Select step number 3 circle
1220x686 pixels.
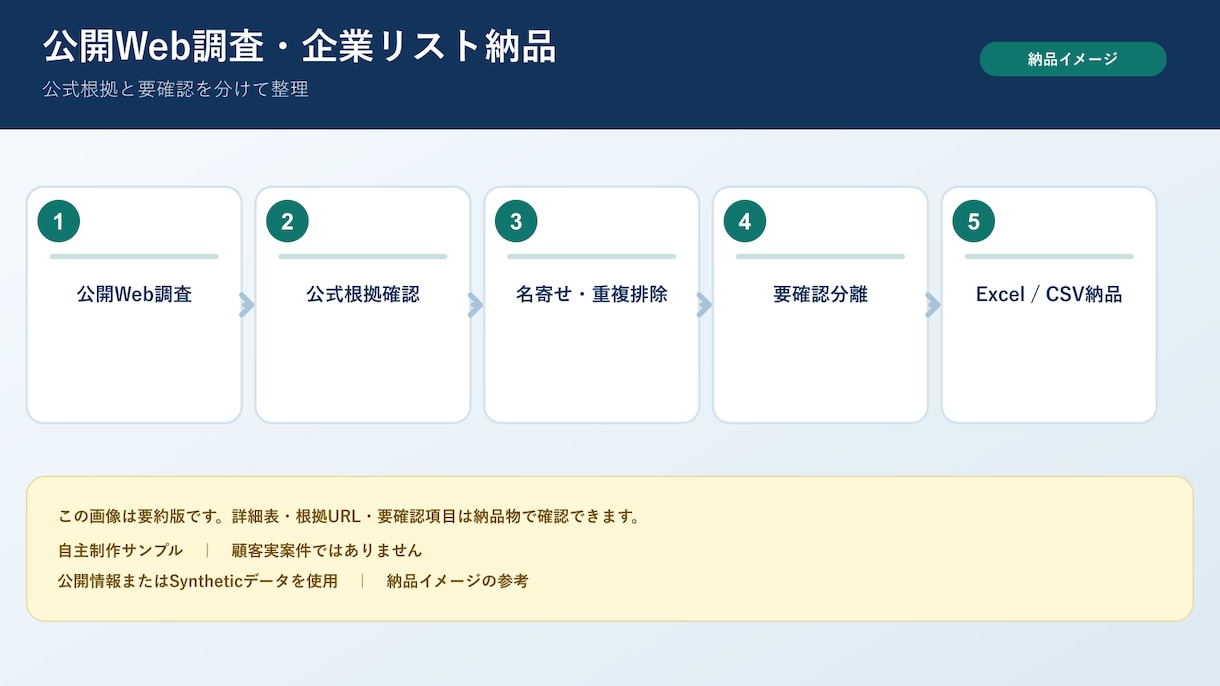(x=516, y=222)
